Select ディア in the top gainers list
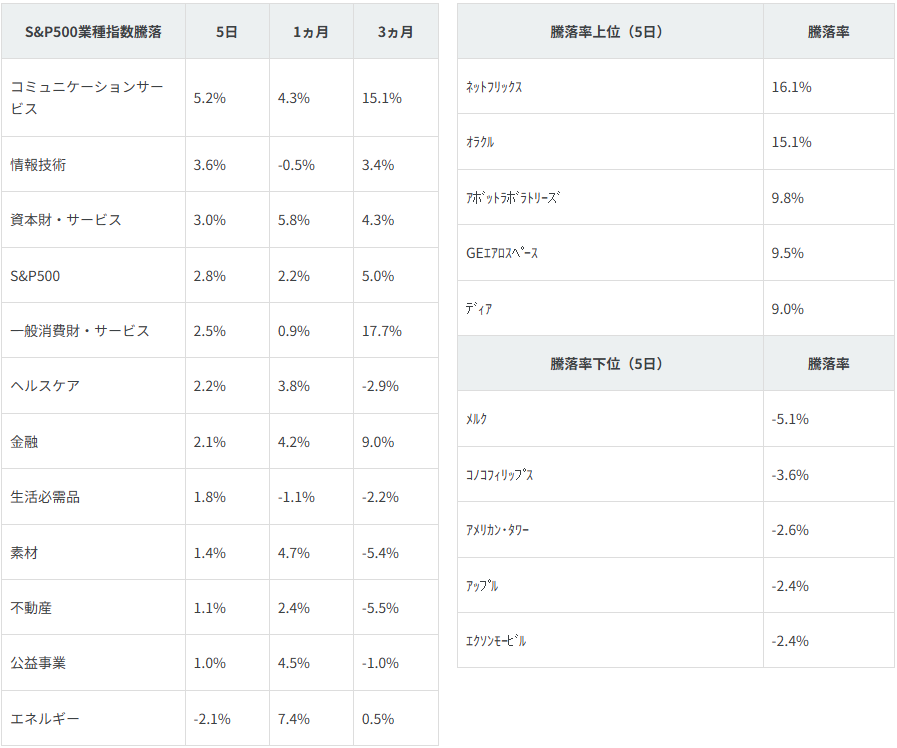This screenshot has height=748, width=897. 479,309
